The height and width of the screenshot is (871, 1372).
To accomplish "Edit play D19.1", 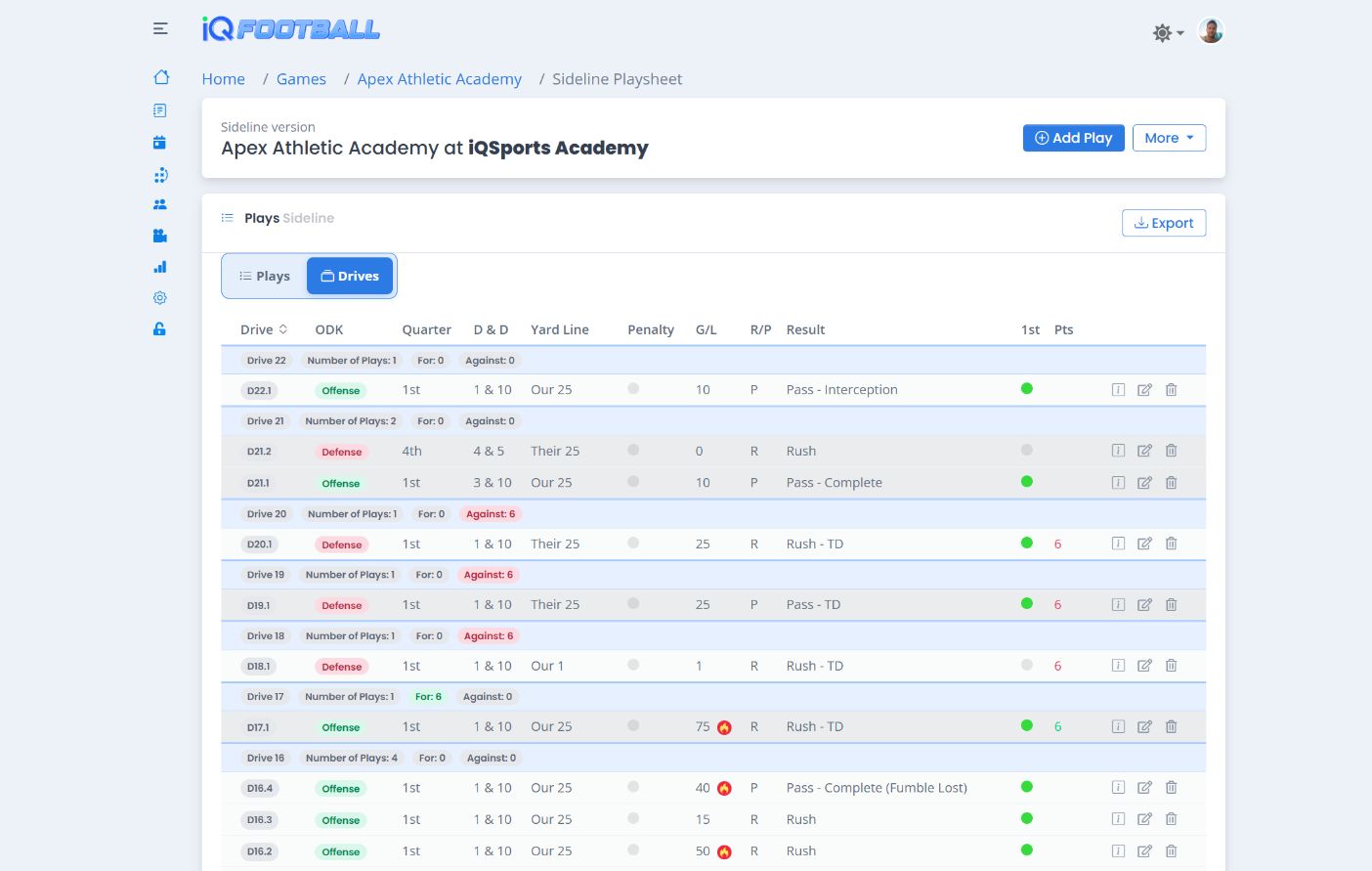I will click(x=1144, y=604).
